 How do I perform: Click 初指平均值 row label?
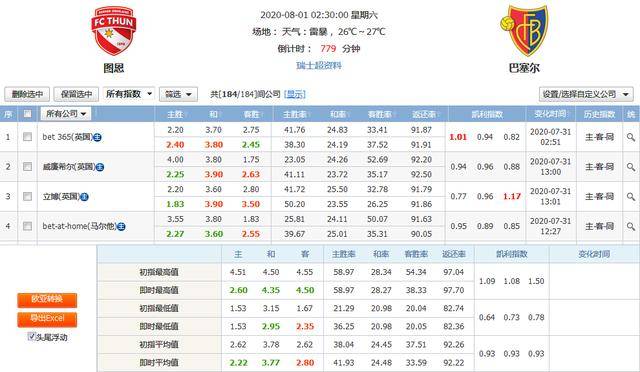pyautogui.click(x=159, y=345)
